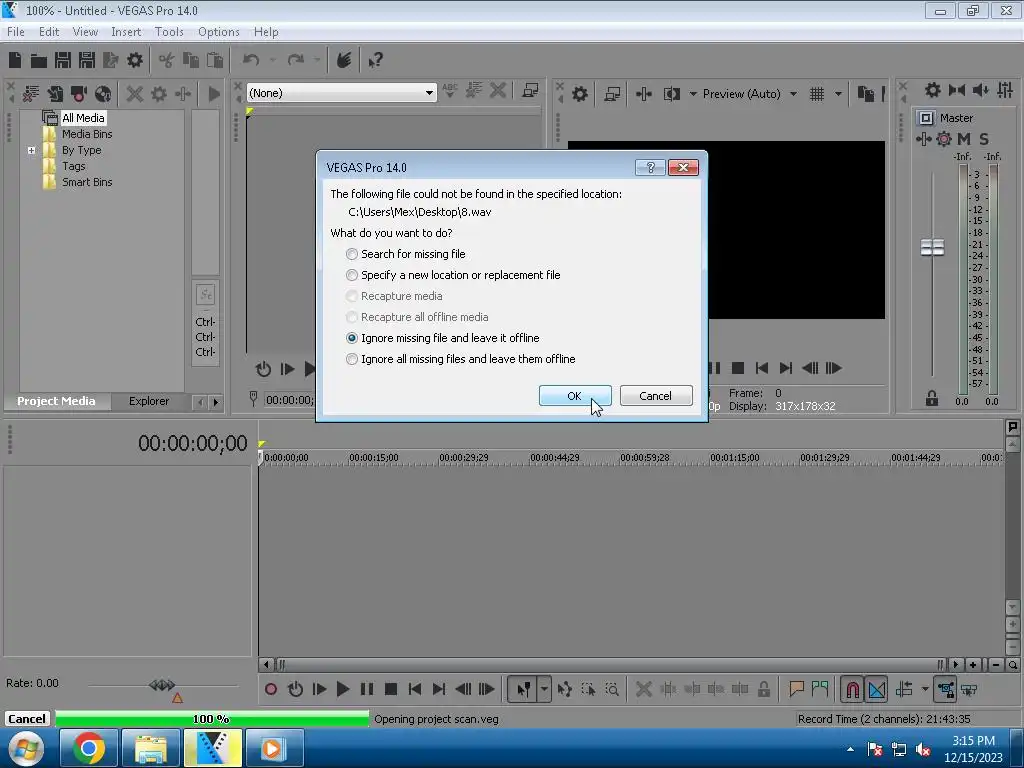
Task: Click the Insert Region icon
Action: 820,689
